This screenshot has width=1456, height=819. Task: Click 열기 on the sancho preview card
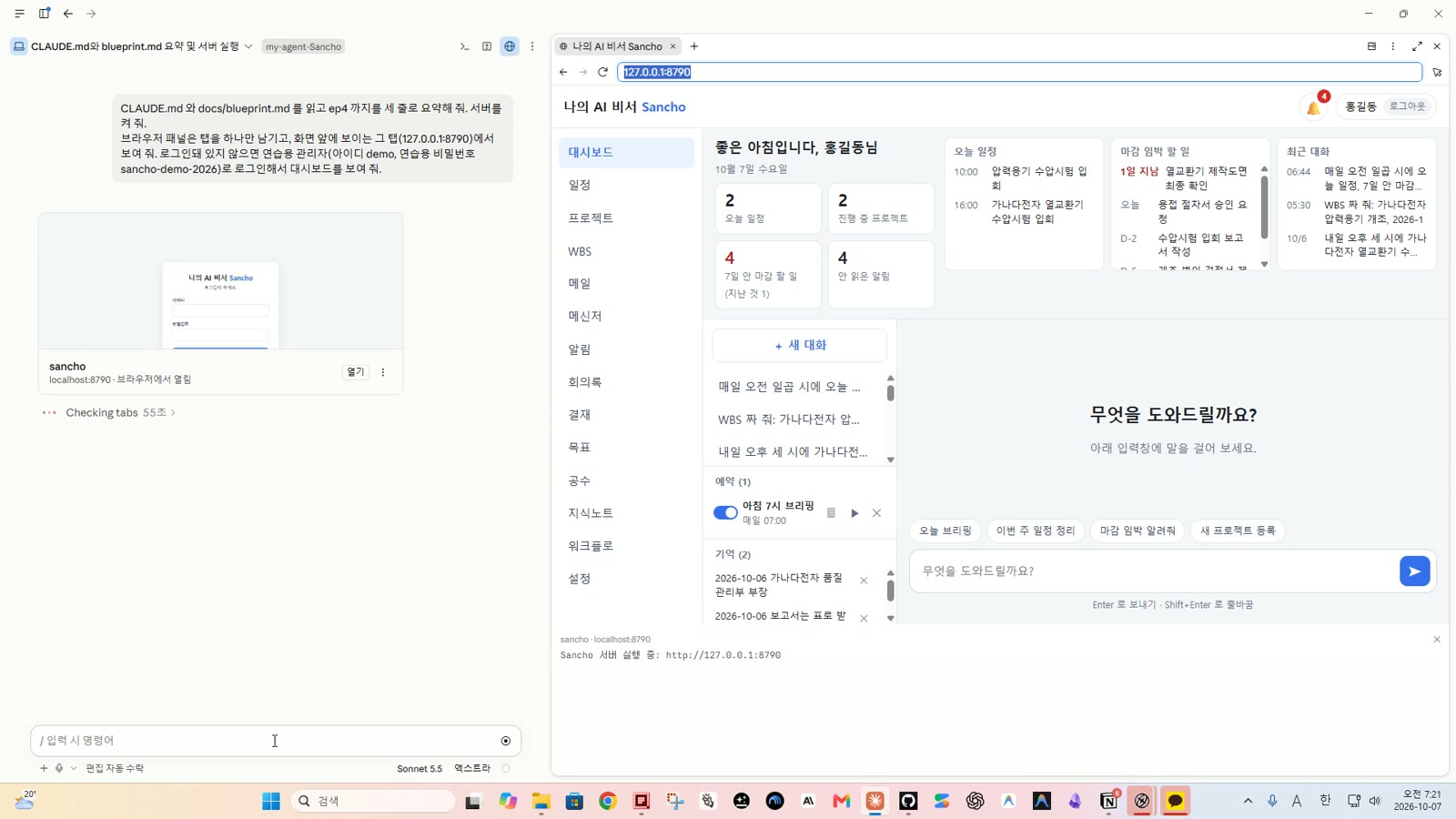pyautogui.click(x=355, y=372)
